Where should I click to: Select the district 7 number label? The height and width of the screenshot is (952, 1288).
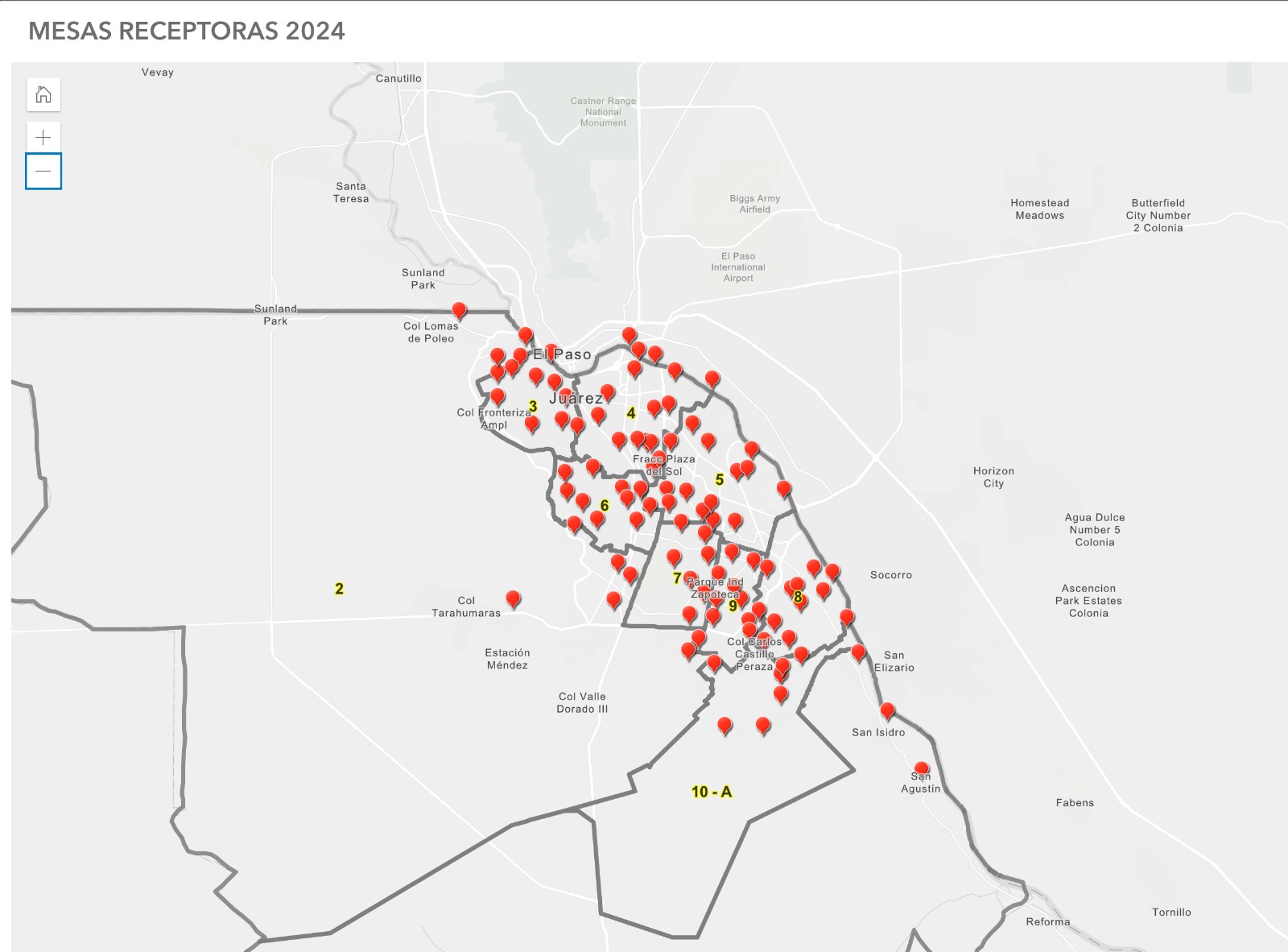pos(677,578)
